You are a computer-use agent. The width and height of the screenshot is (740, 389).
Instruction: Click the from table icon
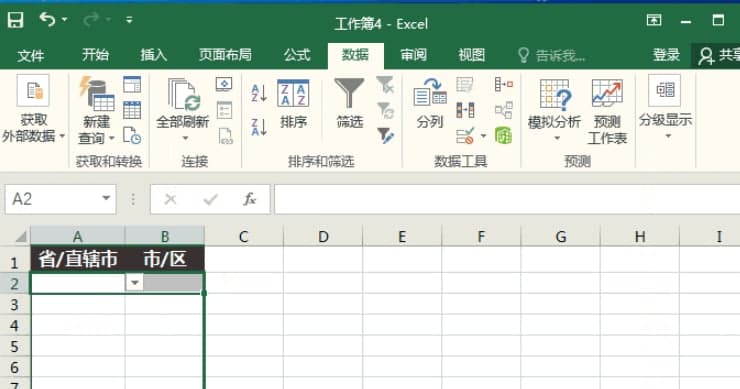click(132, 110)
